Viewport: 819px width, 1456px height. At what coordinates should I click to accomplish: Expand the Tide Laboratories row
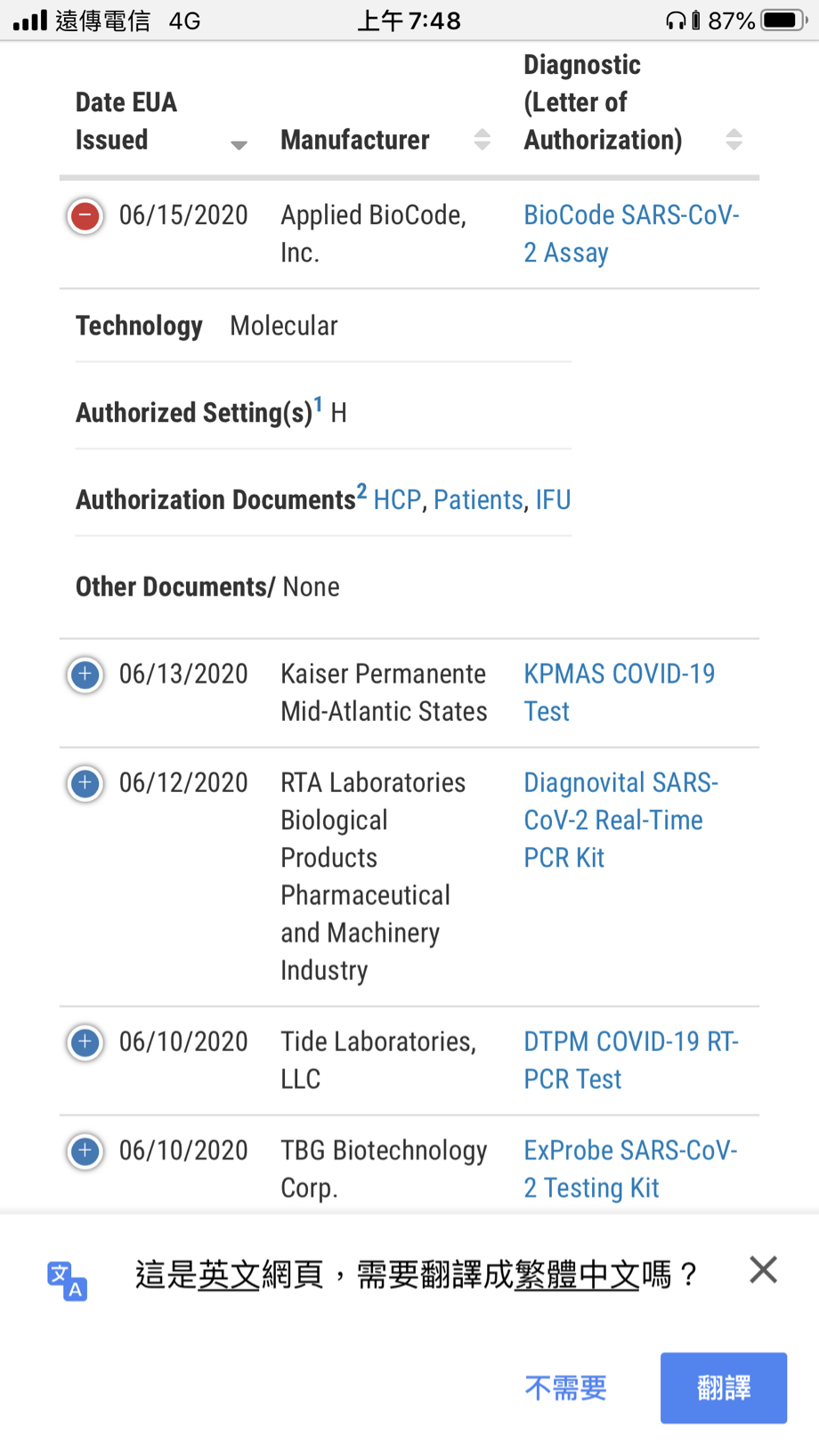85,1042
